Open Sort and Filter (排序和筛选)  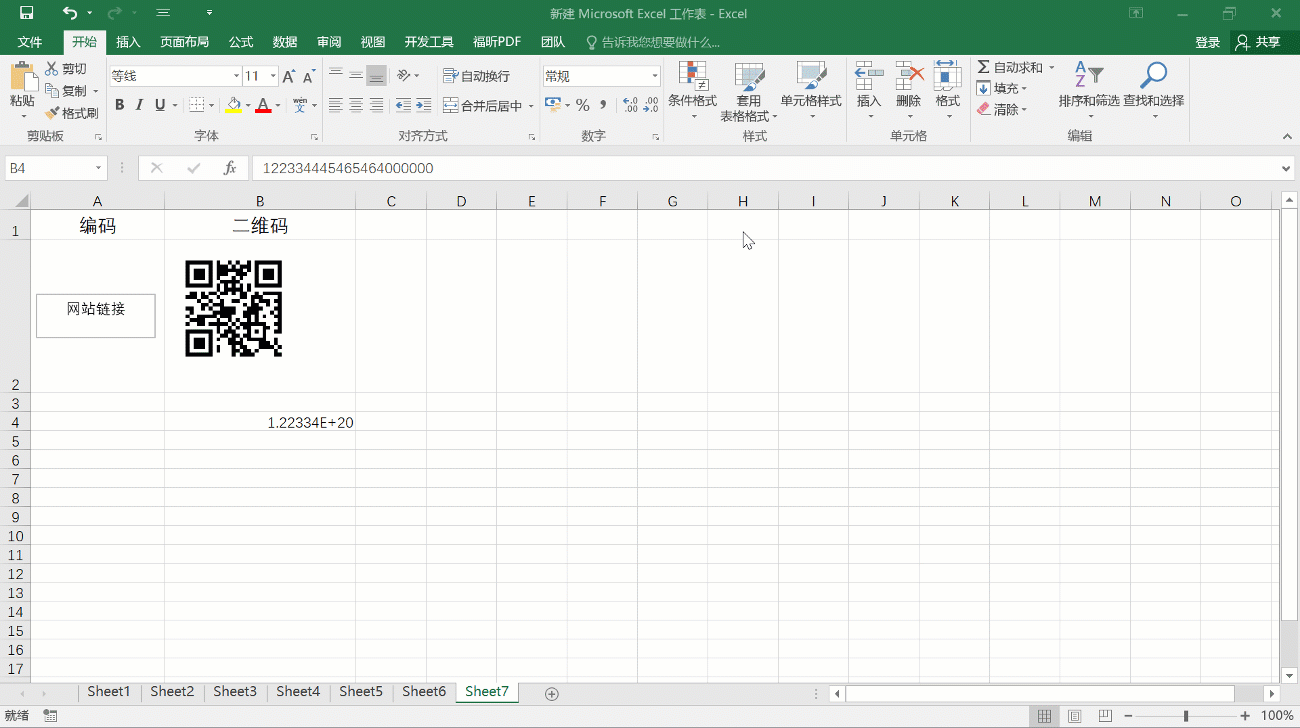(x=1089, y=91)
